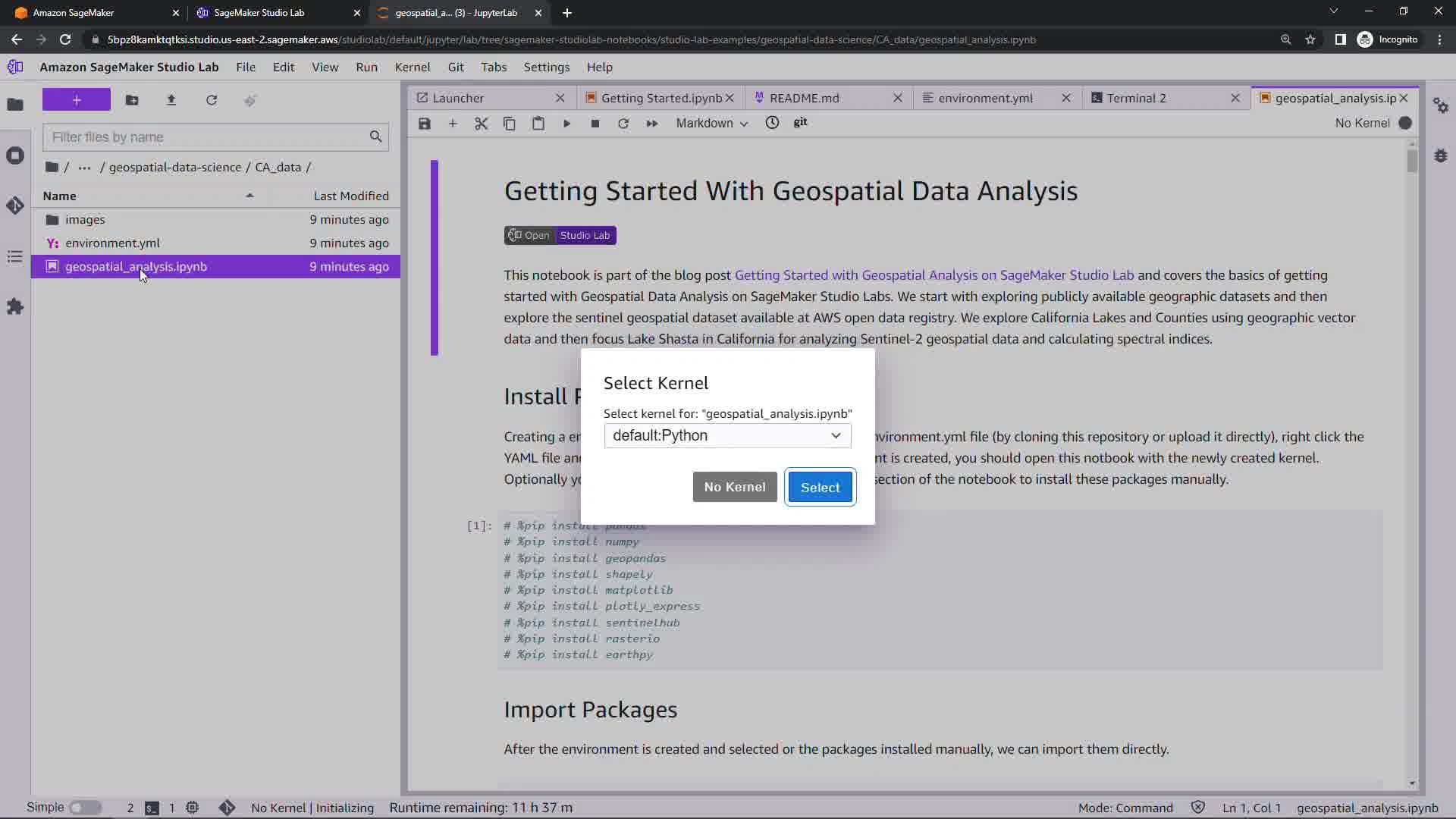The height and width of the screenshot is (819, 1456).
Task: Open the Running Terminals and Kernels panel
Action: (x=15, y=155)
